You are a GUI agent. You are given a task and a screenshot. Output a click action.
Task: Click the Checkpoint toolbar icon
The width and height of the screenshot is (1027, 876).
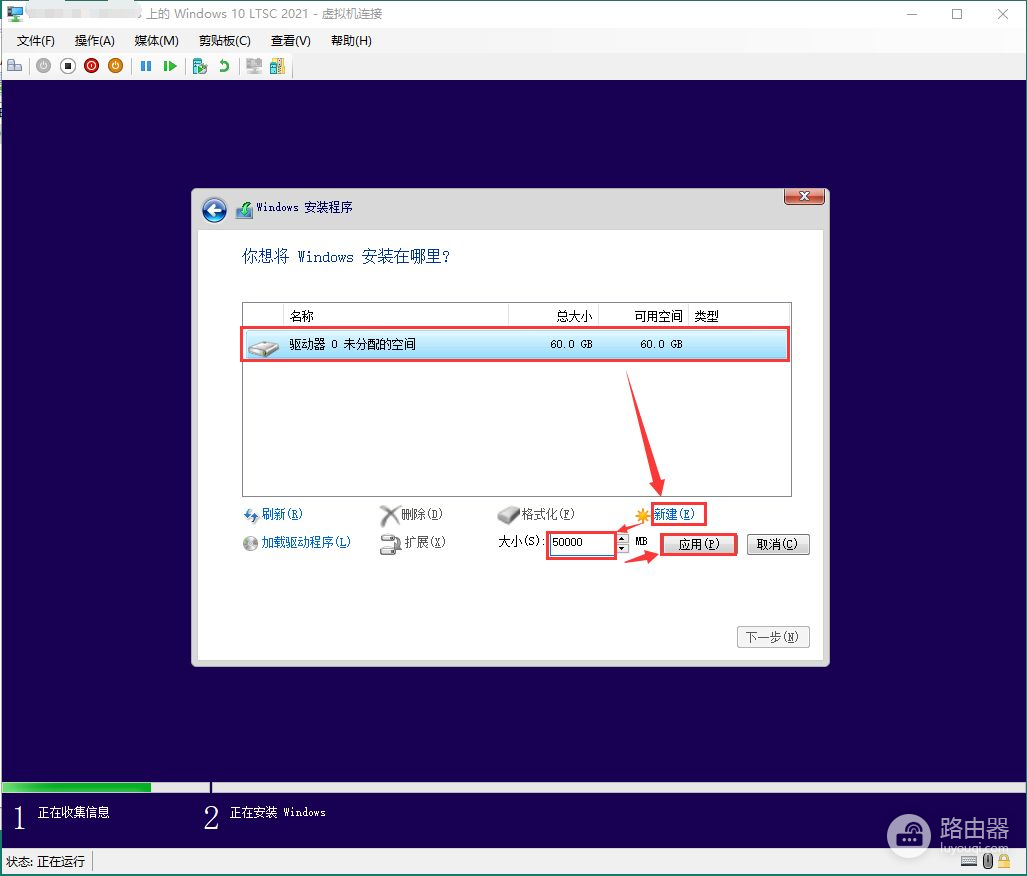coord(200,66)
